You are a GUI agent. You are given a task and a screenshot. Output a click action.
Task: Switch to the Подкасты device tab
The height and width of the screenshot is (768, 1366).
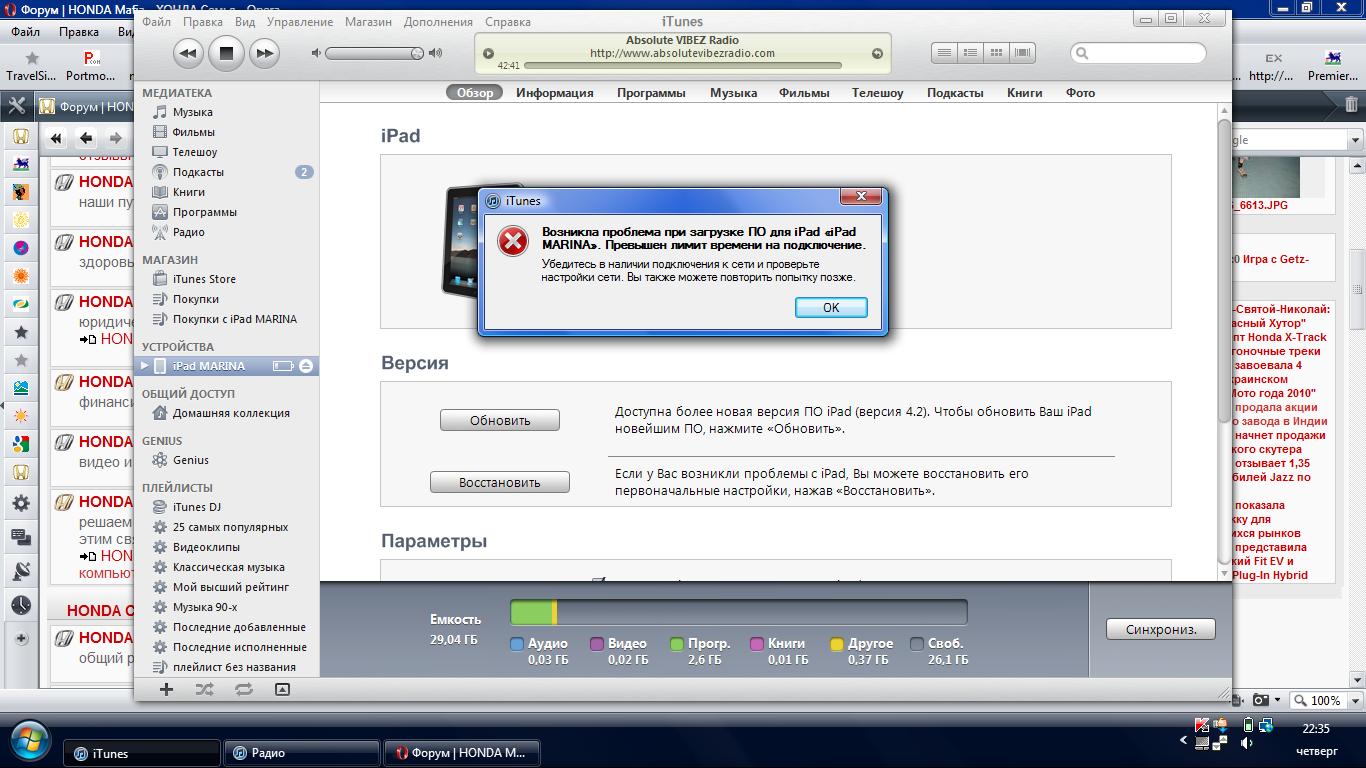tap(955, 92)
